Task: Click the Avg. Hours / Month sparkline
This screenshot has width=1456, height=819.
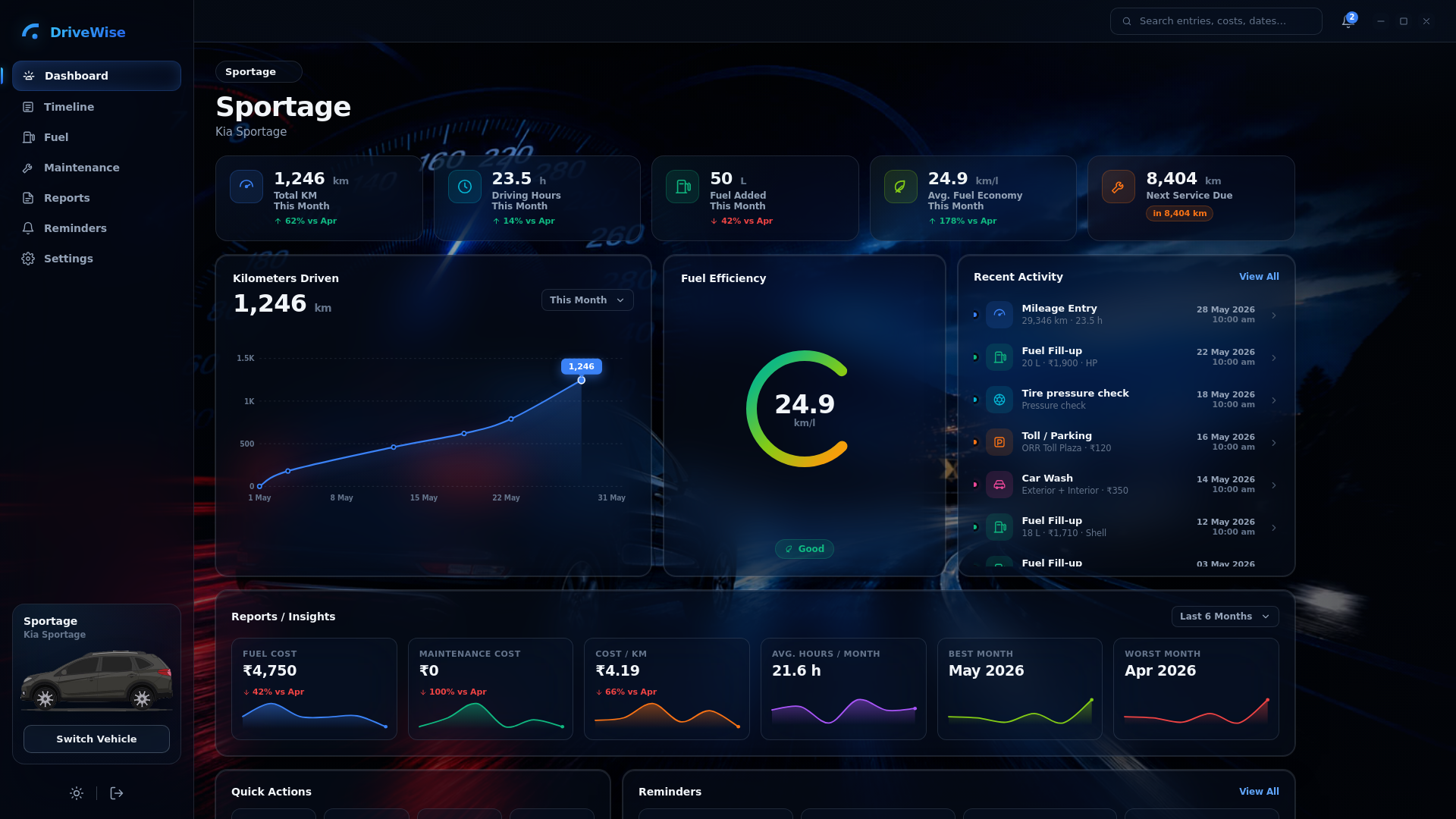Action: tap(843, 711)
